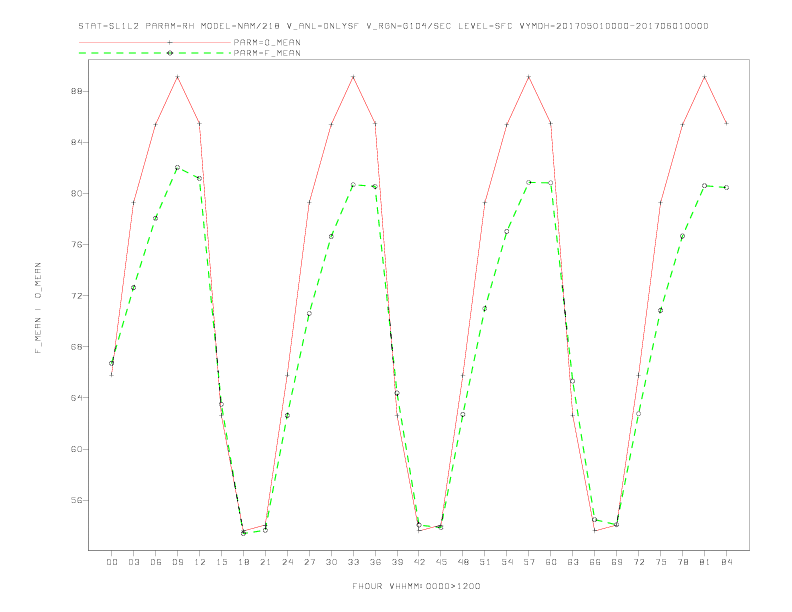Click the x-axis tick label 84
792x612 pixels.
point(727,562)
